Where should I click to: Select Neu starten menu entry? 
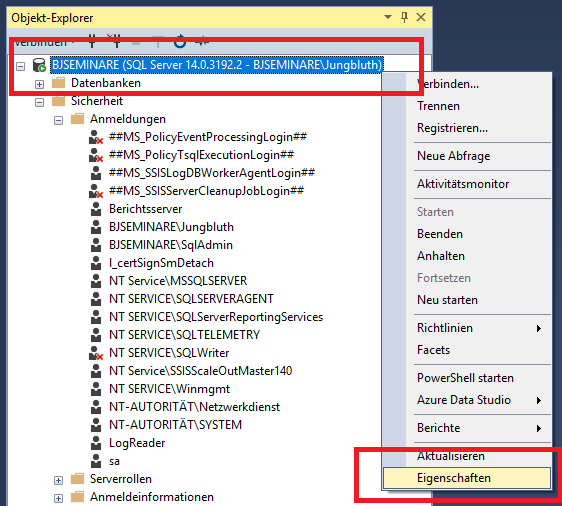(x=447, y=300)
